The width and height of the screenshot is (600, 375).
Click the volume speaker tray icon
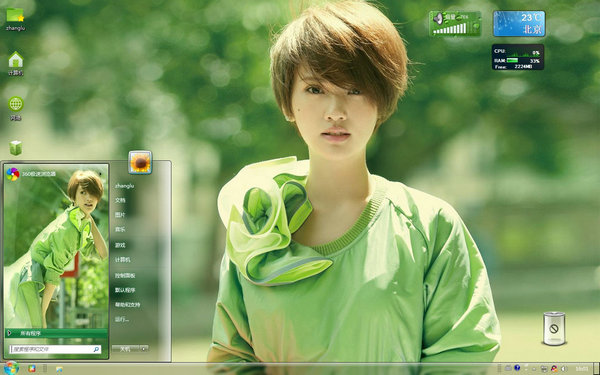tap(563, 368)
